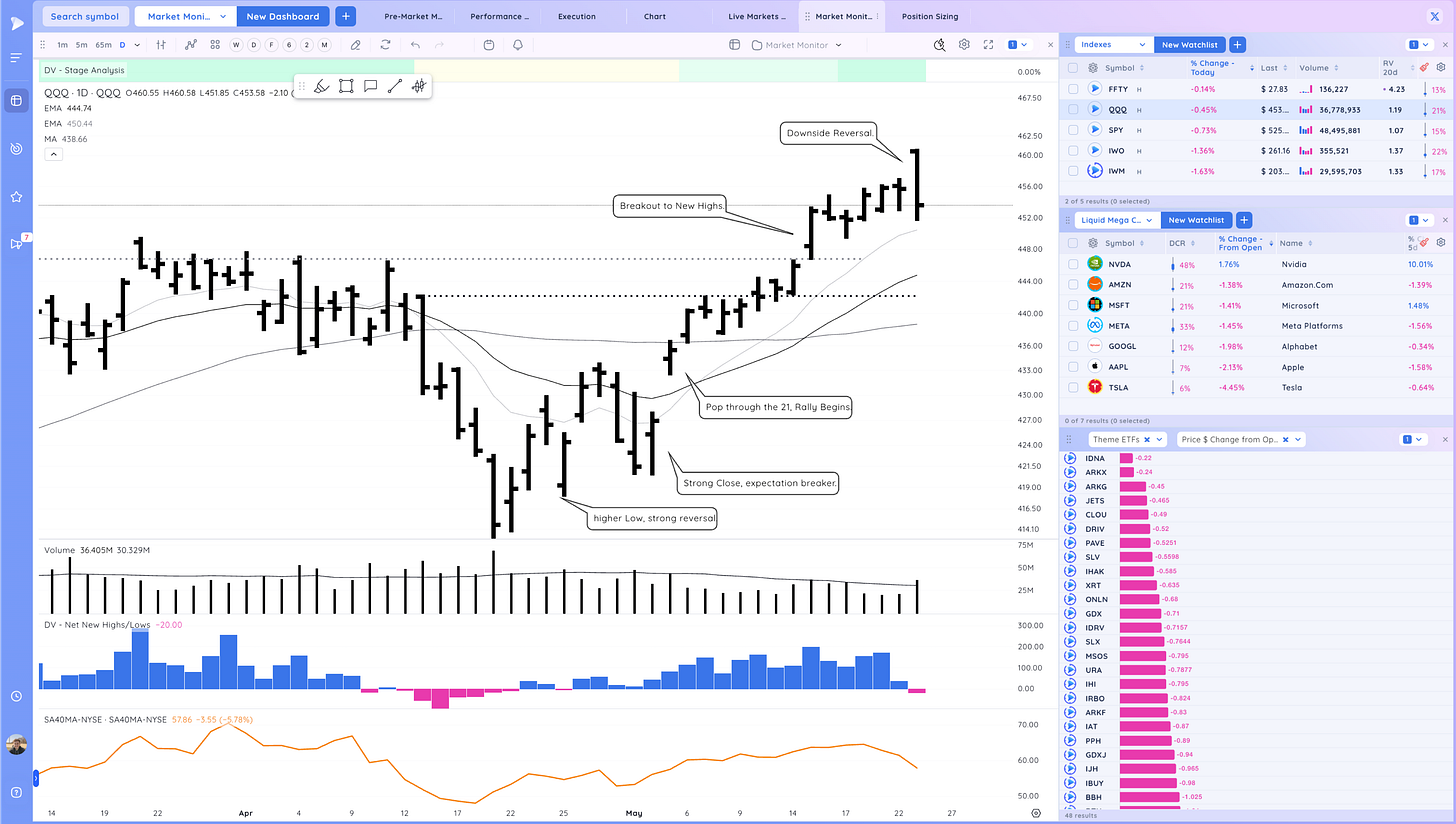Switch to the Position Sizing tab
The width and height of the screenshot is (1456, 824).
tap(930, 16)
